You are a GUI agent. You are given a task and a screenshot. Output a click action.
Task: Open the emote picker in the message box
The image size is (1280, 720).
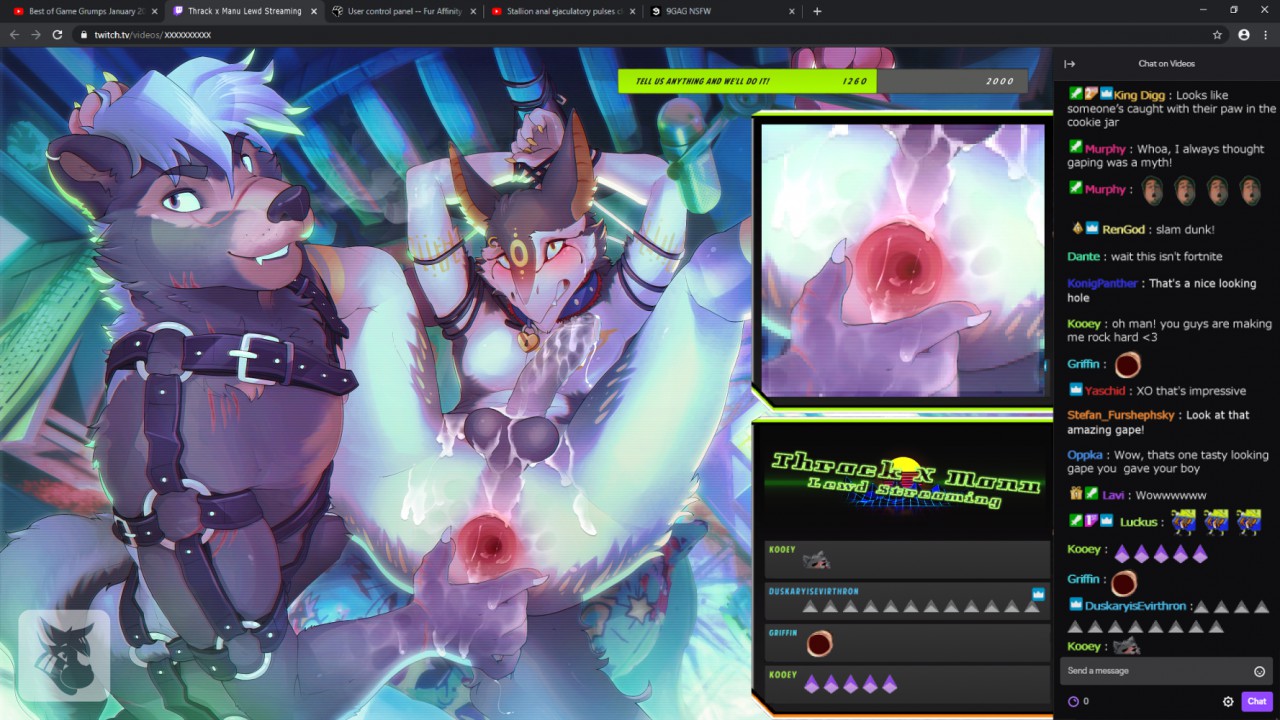[x=1259, y=671]
